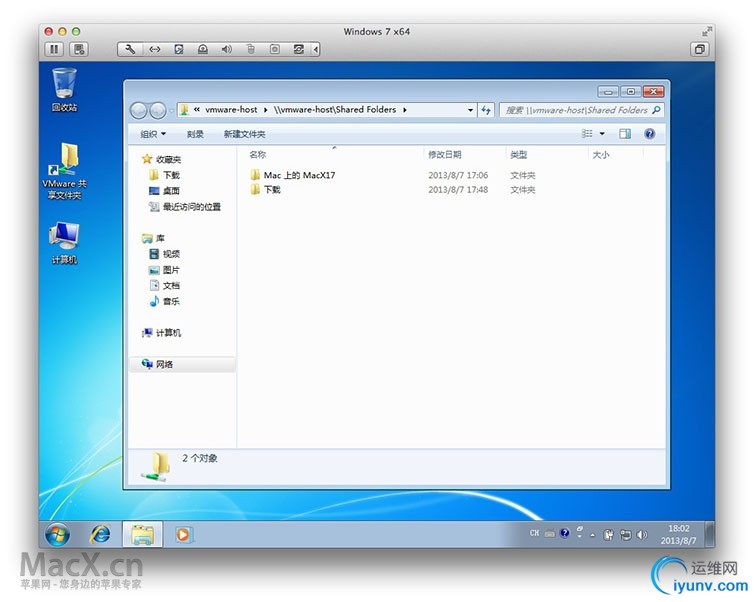
Task: Open the VM settings wrench icon
Action: click(x=130, y=49)
